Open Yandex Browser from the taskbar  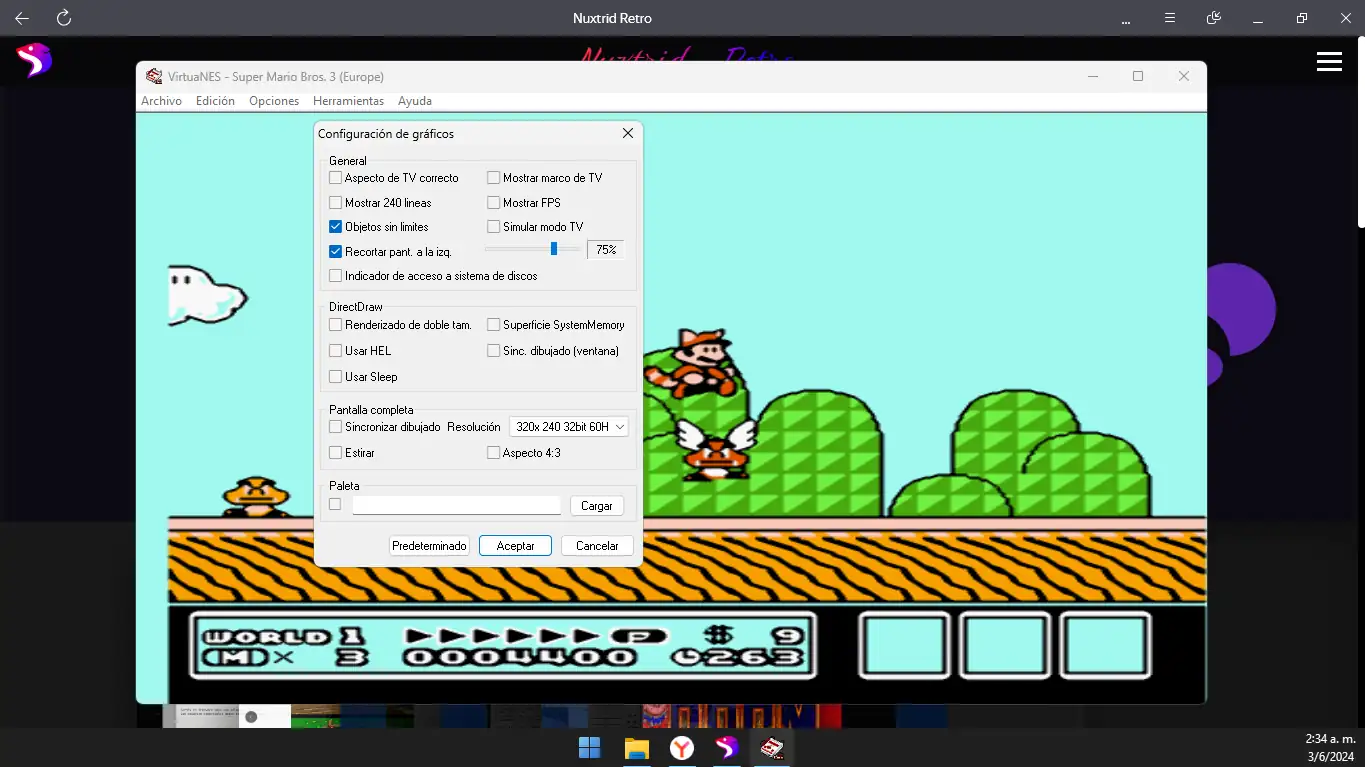pyautogui.click(x=682, y=747)
